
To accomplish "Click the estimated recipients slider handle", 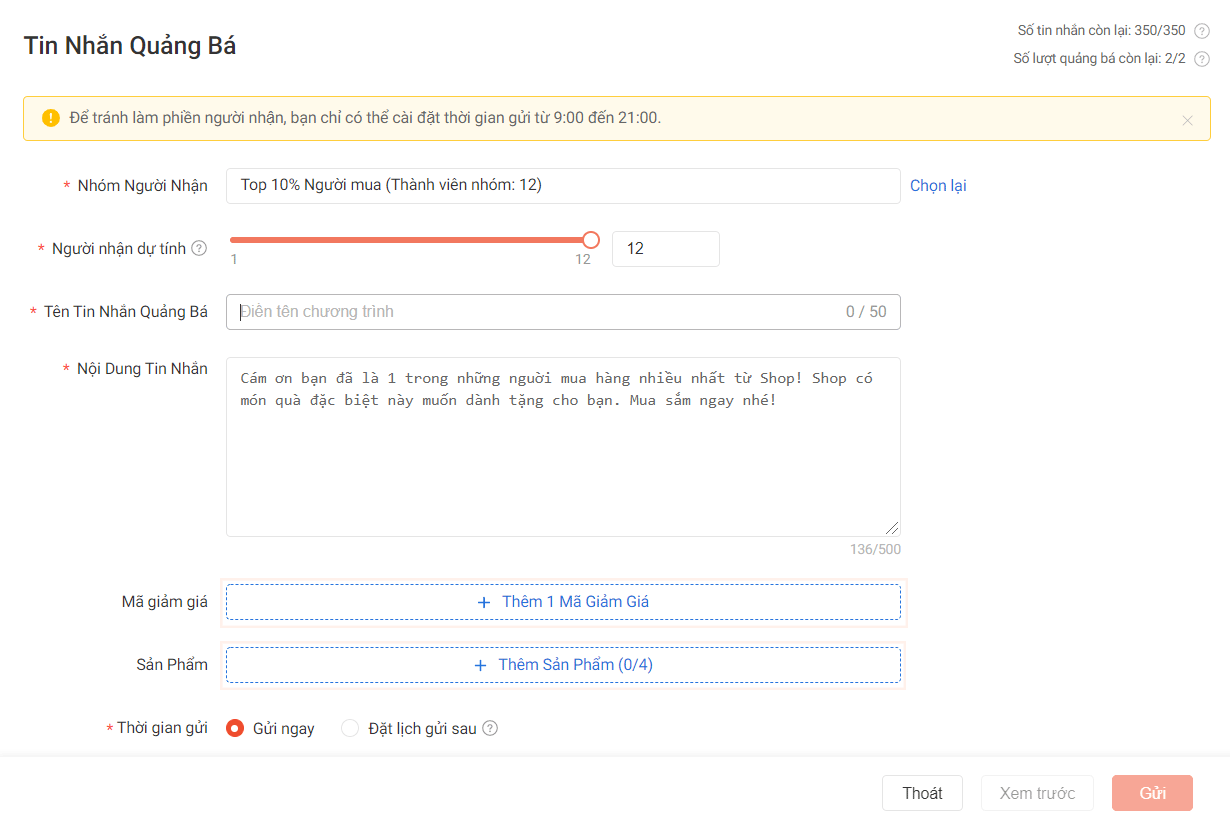I will coord(591,240).
